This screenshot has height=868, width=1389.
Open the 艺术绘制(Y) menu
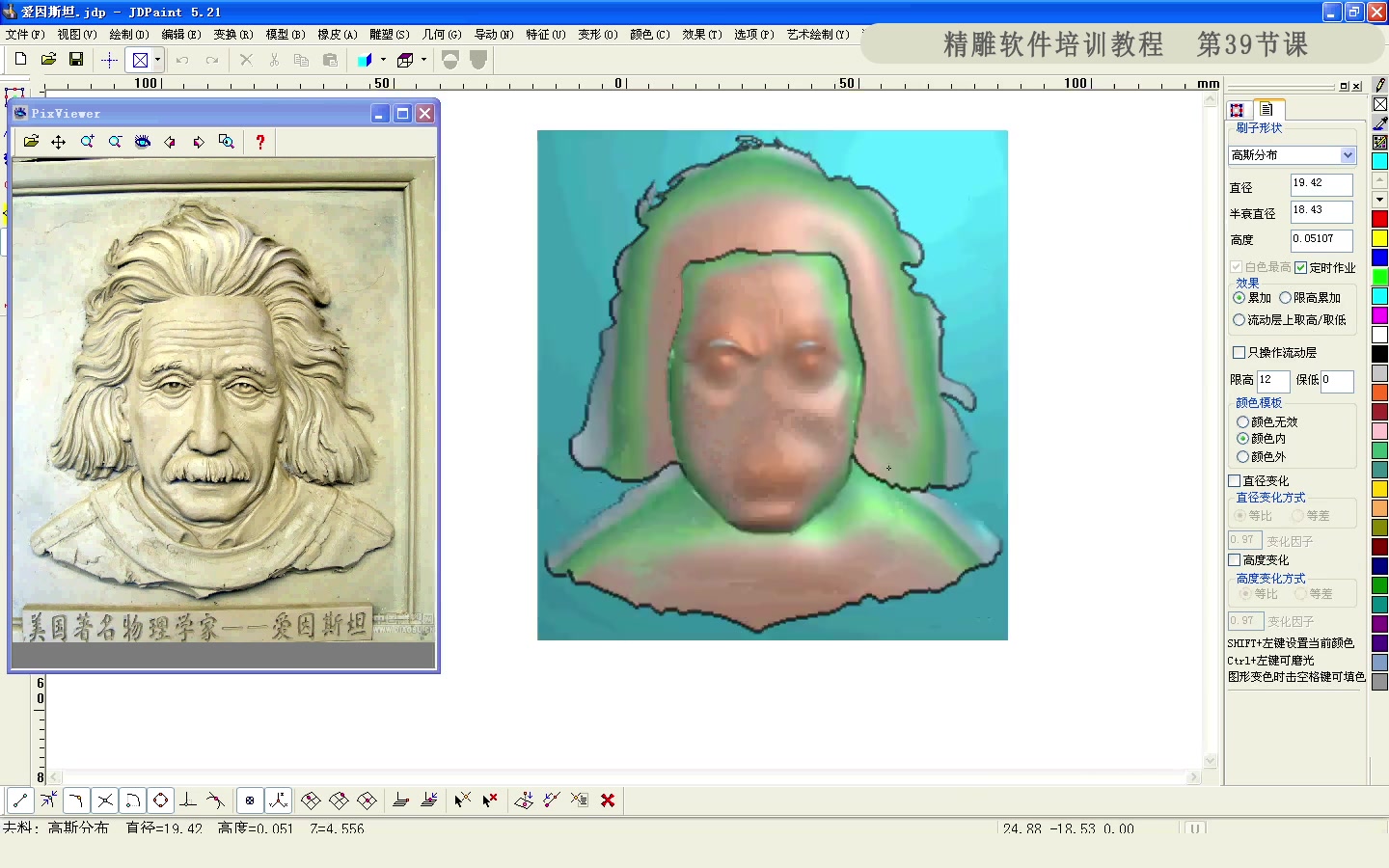[x=818, y=34]
